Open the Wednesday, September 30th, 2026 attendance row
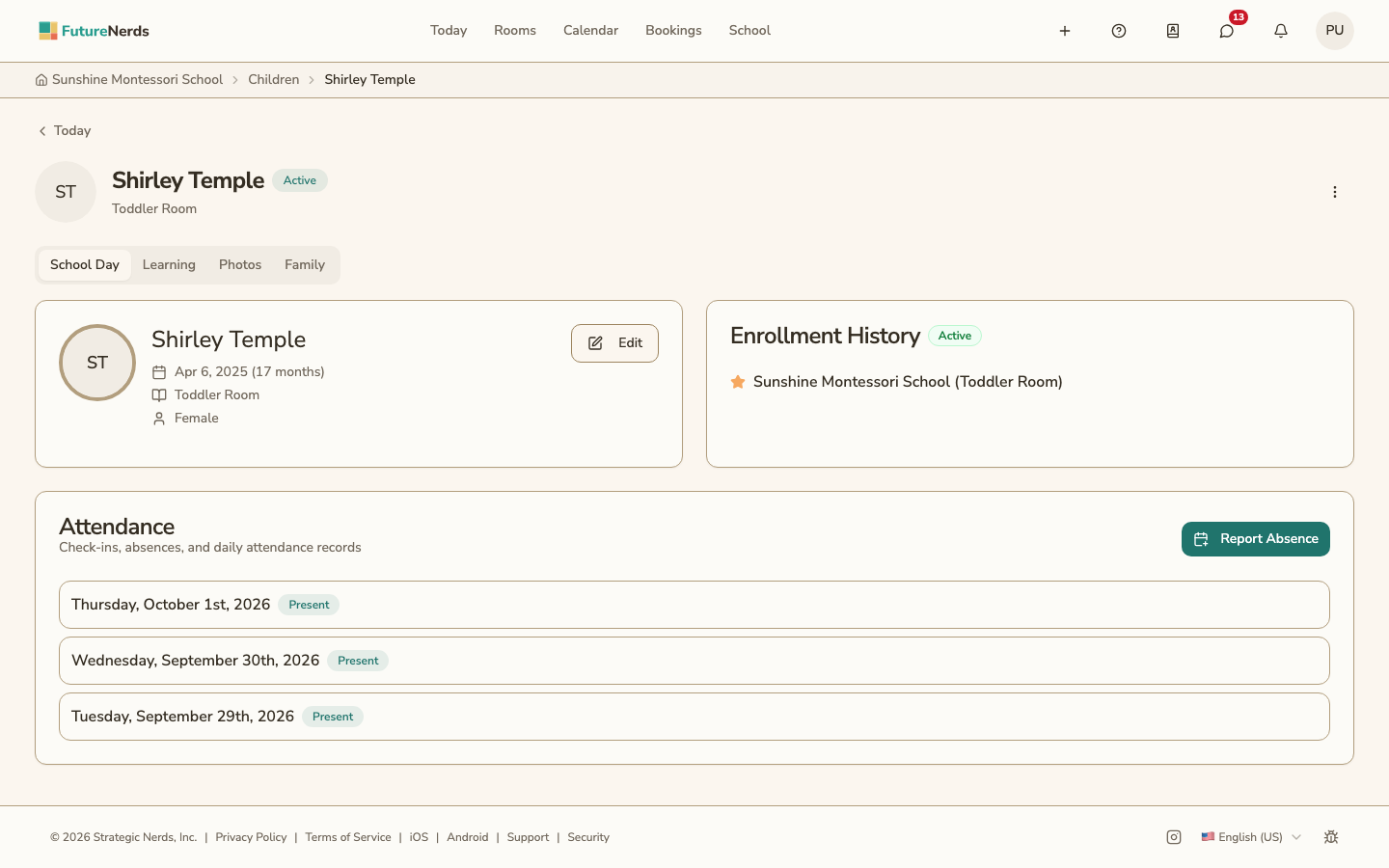The image size is (1389, 868). pos(694,661)
